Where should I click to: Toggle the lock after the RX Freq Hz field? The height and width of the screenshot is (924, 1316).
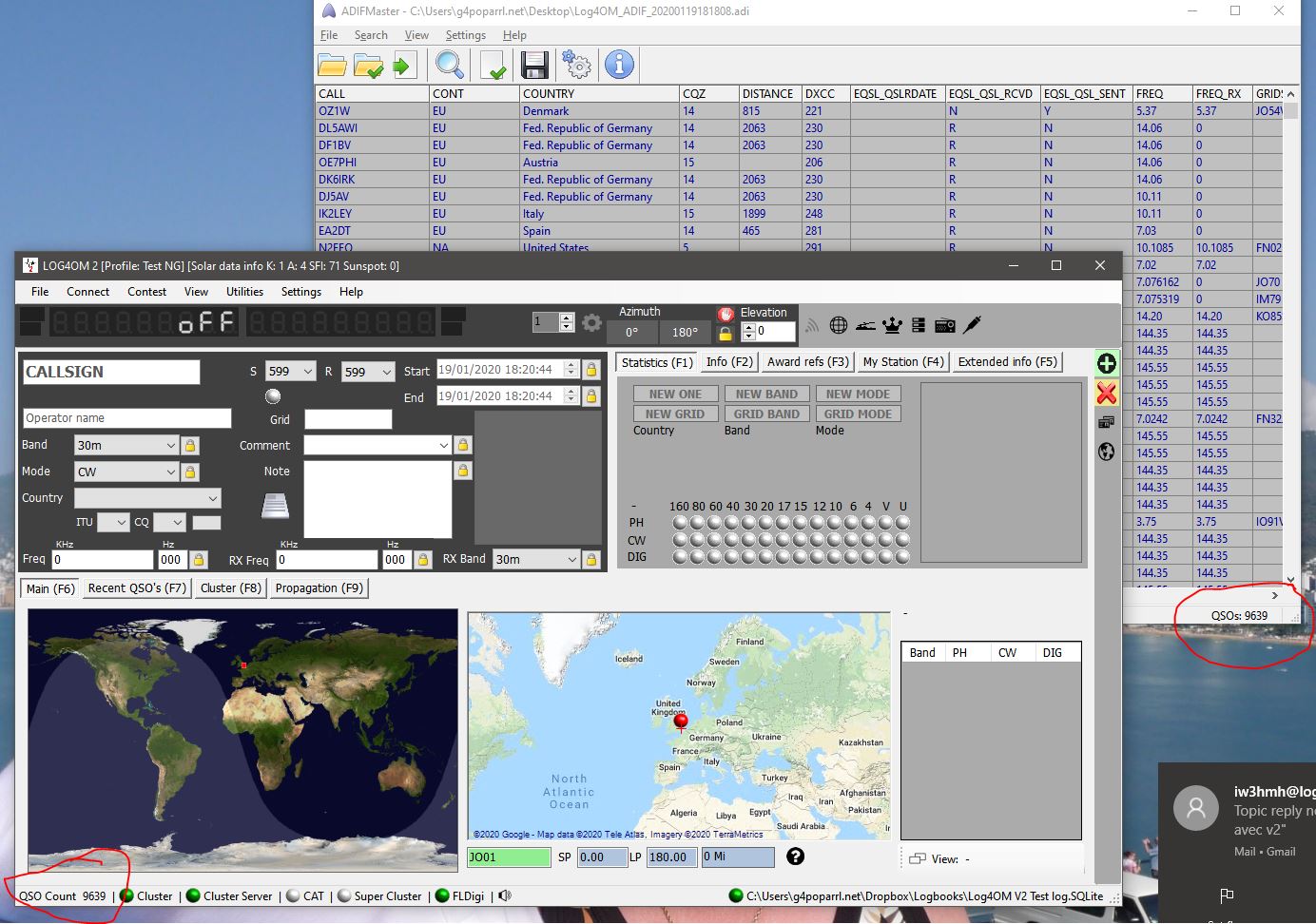[423, 560]
